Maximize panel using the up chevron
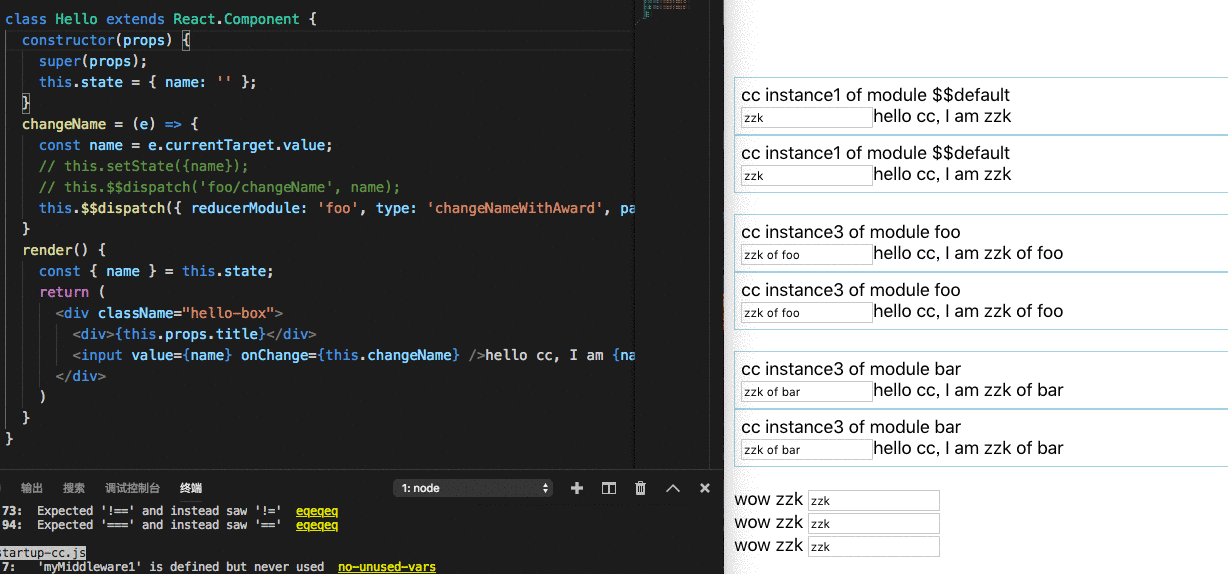This screenshot has height=574, width=1228. pos(673,488)
